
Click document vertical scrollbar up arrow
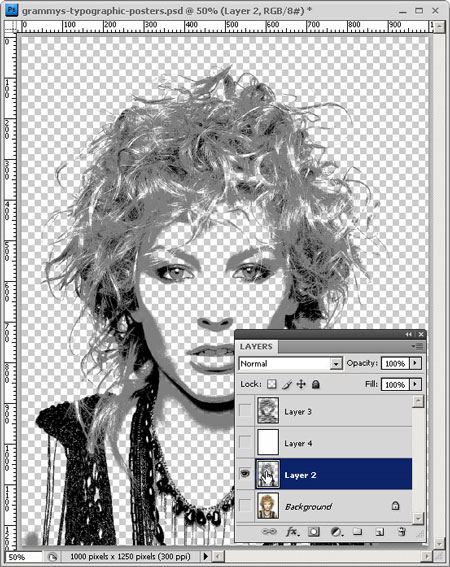439,27
